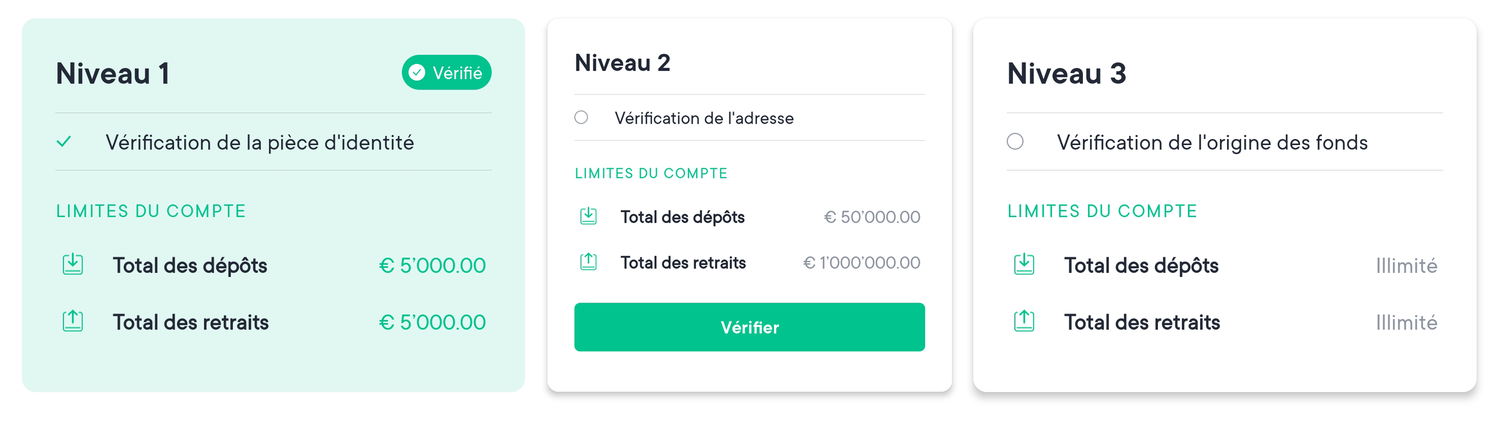Click Vérification de la pièce d'identité text
The height and width of the screenshot is (422, 1500).
coord(260,142)
